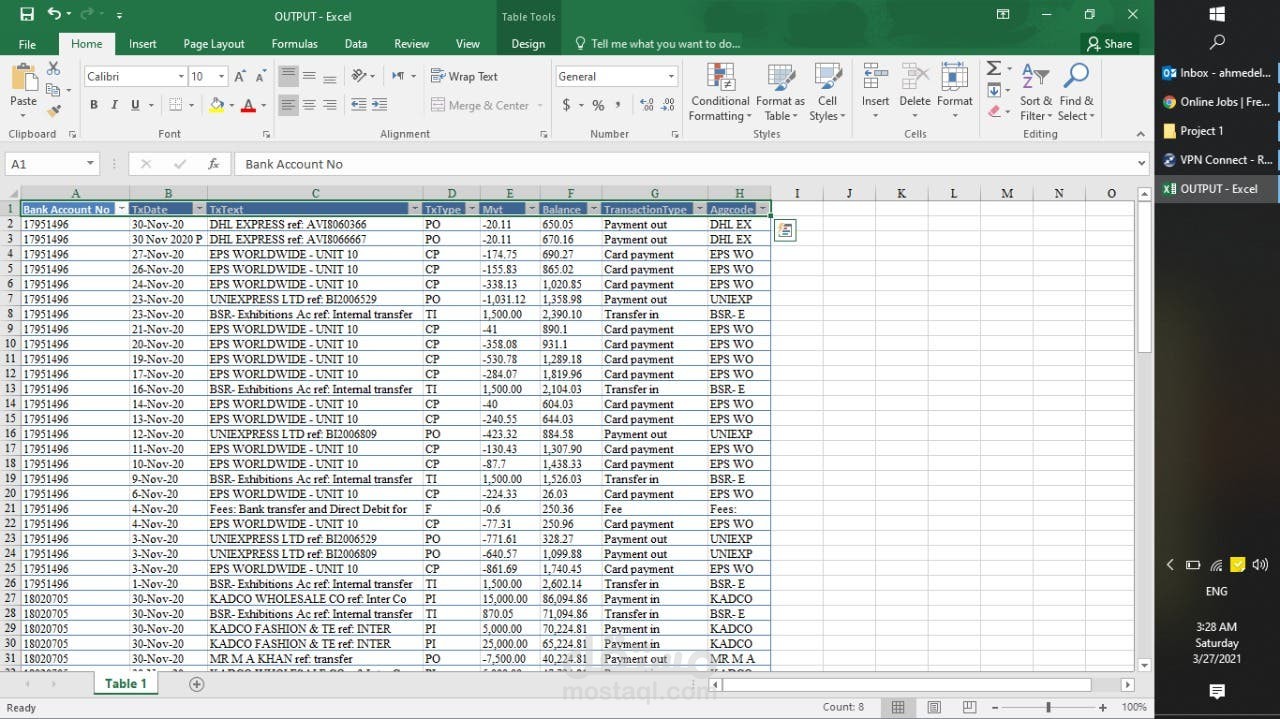Viewport: 1280px width, 719px height.
Task: Switch to the Formulas ribbon tab
Action: pos(294,43)
